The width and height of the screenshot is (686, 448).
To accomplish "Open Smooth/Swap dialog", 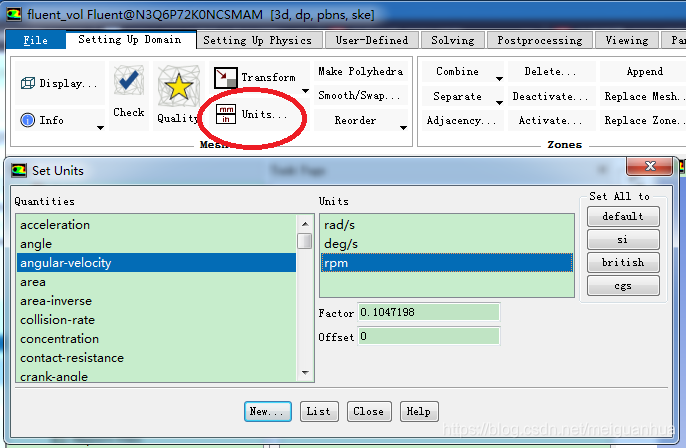I will [x=360, y=95].
